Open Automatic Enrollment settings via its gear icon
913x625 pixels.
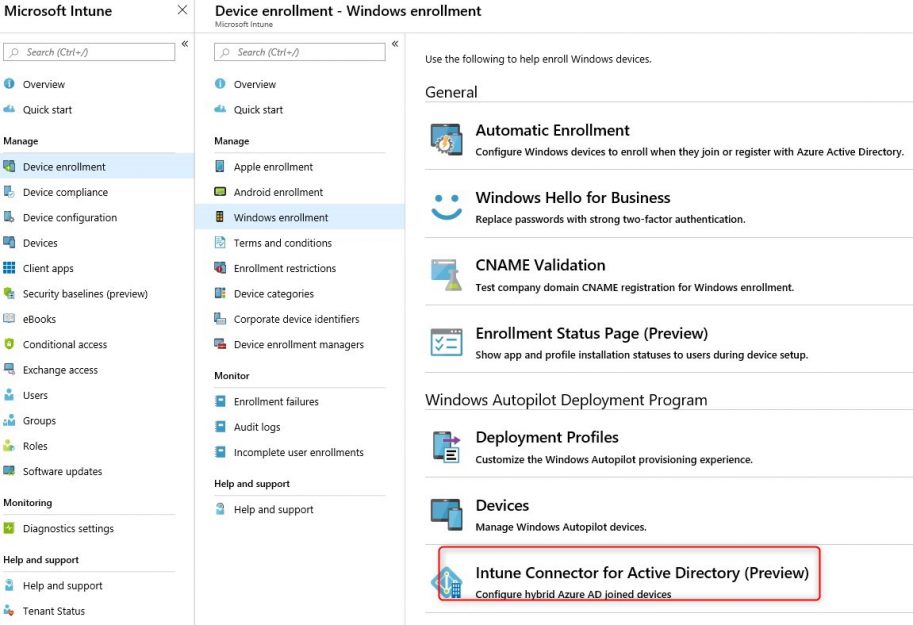pos(444,137)
